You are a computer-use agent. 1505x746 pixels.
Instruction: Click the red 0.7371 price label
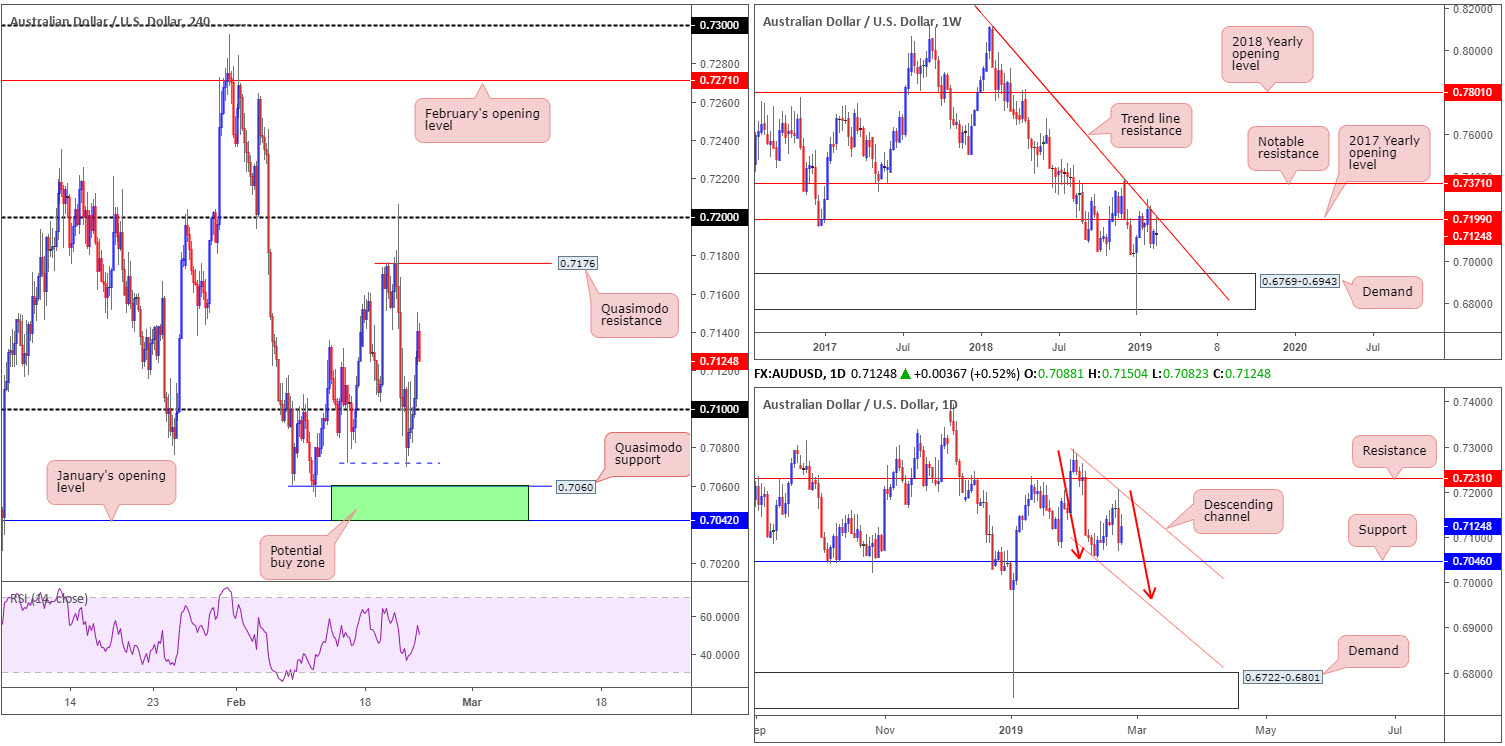1470,183
